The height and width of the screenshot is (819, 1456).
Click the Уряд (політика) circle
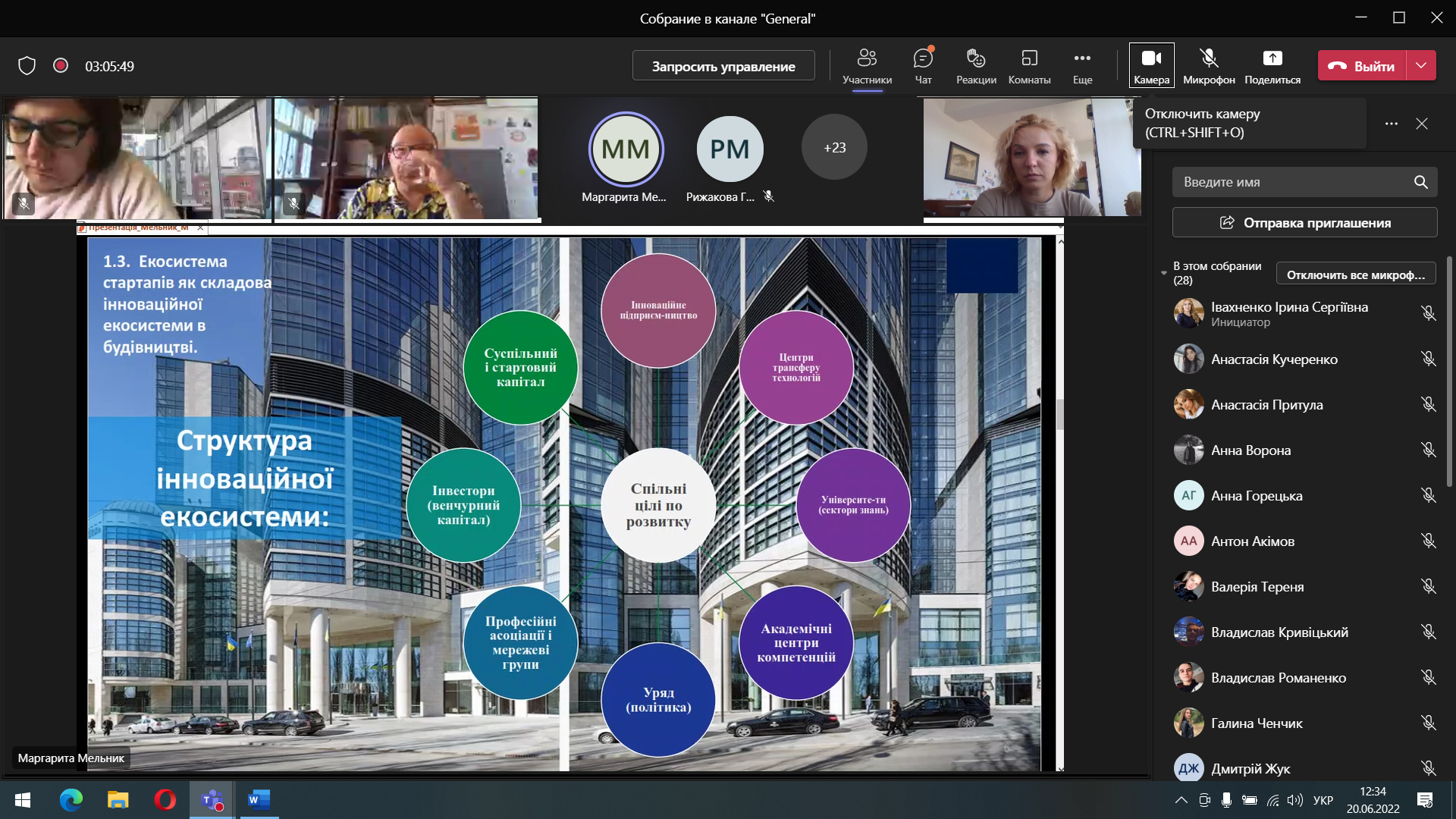[658, 699]
